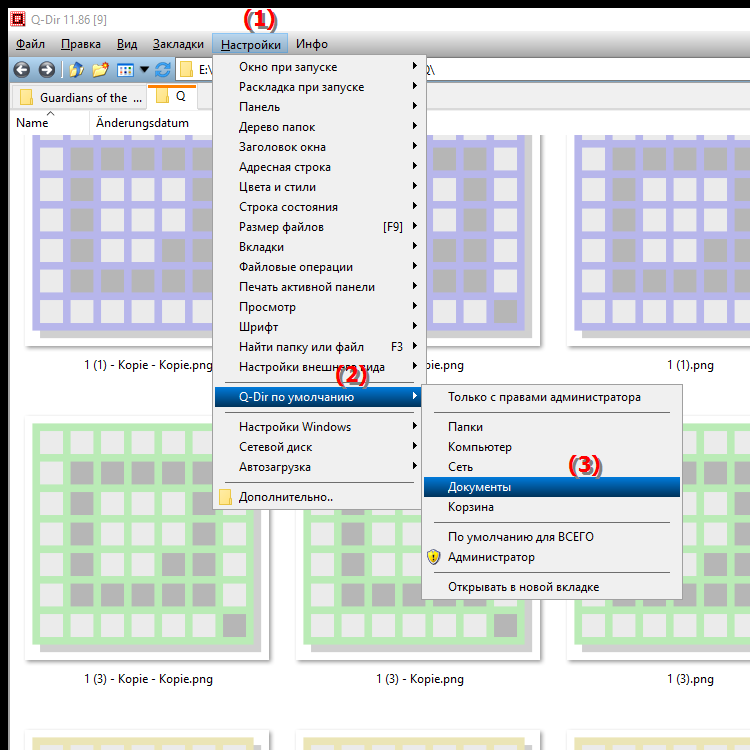
Task: Click the Настройки menu
Action: click(x=250, y=44)
